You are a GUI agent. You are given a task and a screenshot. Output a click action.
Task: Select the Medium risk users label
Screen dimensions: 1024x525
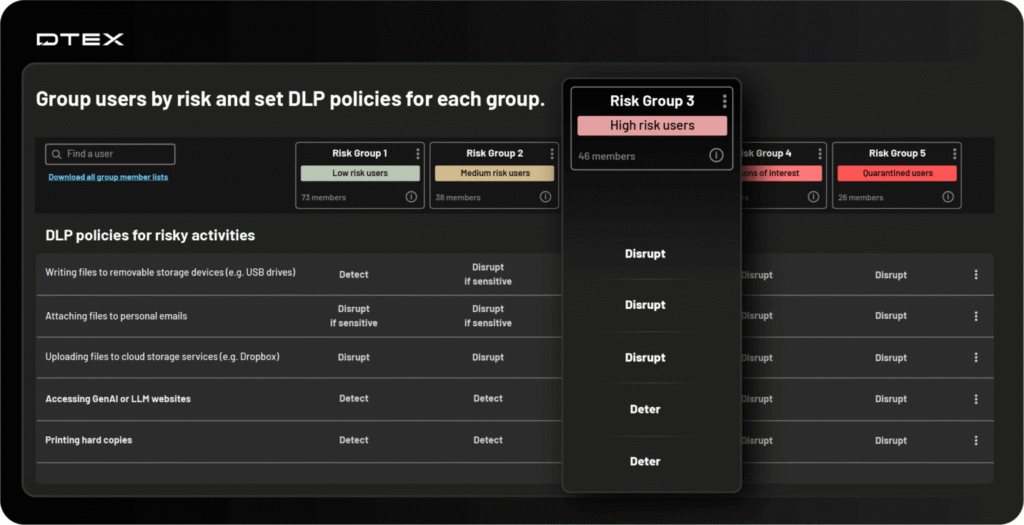pos(494,173)
